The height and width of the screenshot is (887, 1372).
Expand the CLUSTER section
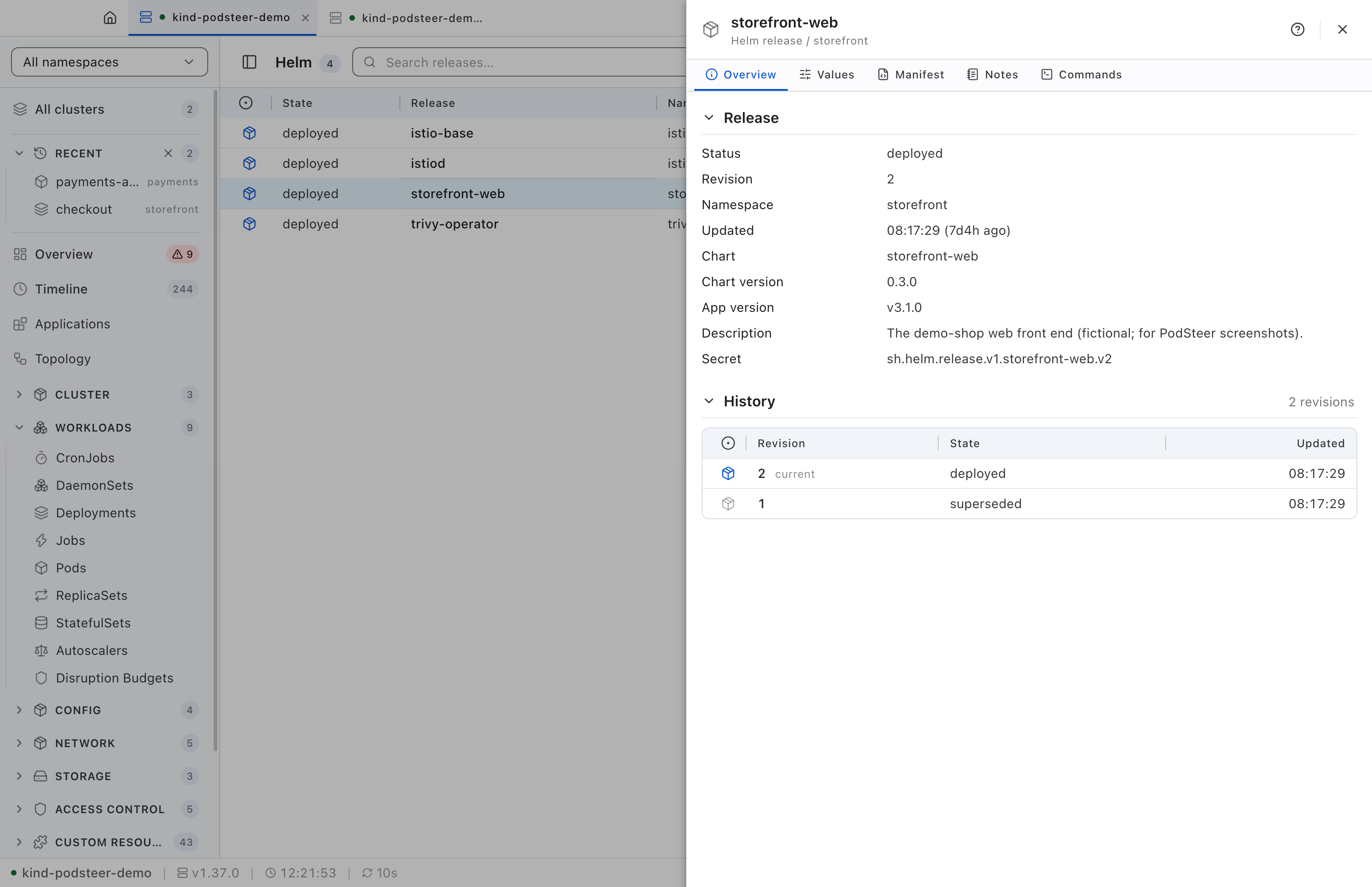pos(19,394)
